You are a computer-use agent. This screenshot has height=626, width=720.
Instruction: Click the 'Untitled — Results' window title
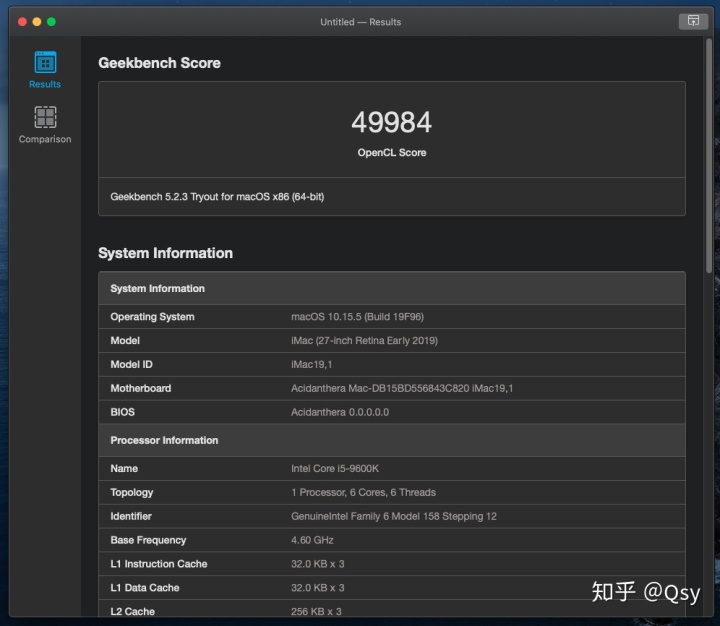[360, 22]
